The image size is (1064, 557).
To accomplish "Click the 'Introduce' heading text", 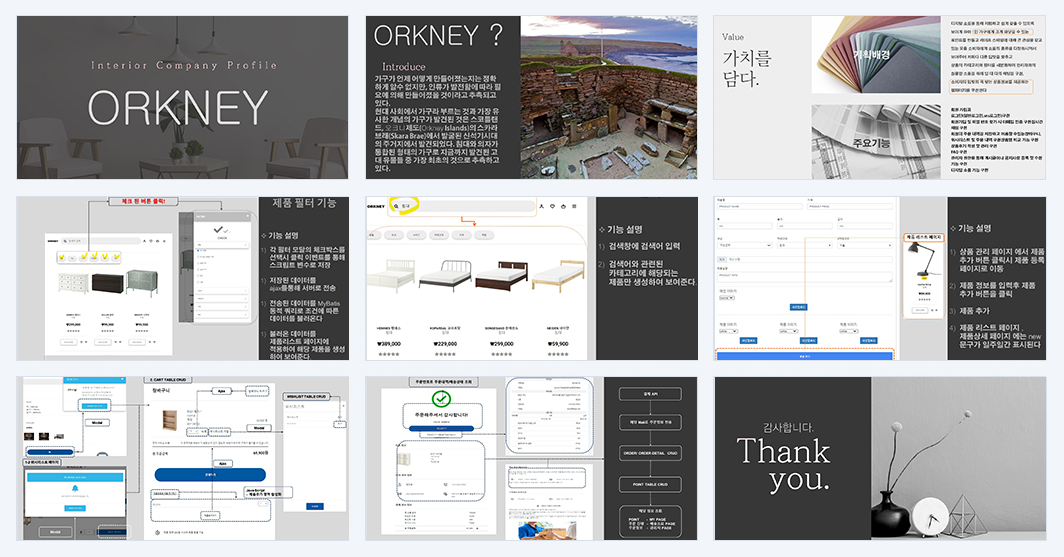I will [x=404, y=66].
